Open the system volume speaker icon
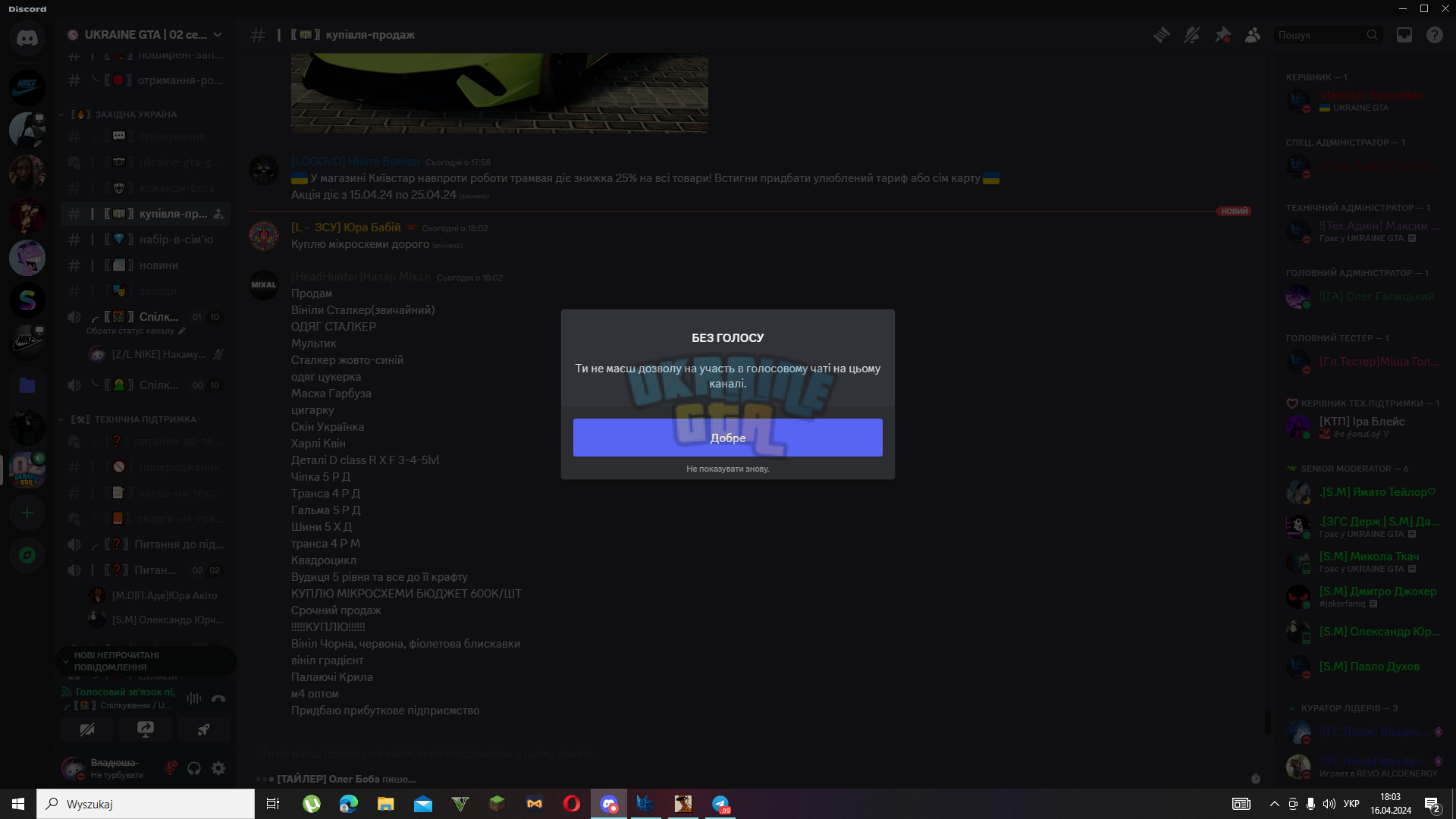1456x819 pixels. [x=1329, y=804]
